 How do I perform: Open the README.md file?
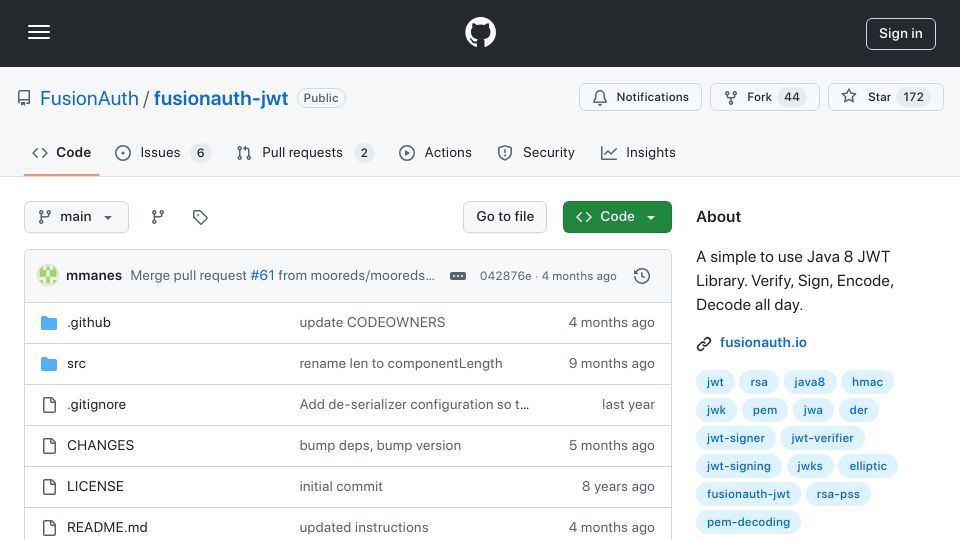point(107,527)
